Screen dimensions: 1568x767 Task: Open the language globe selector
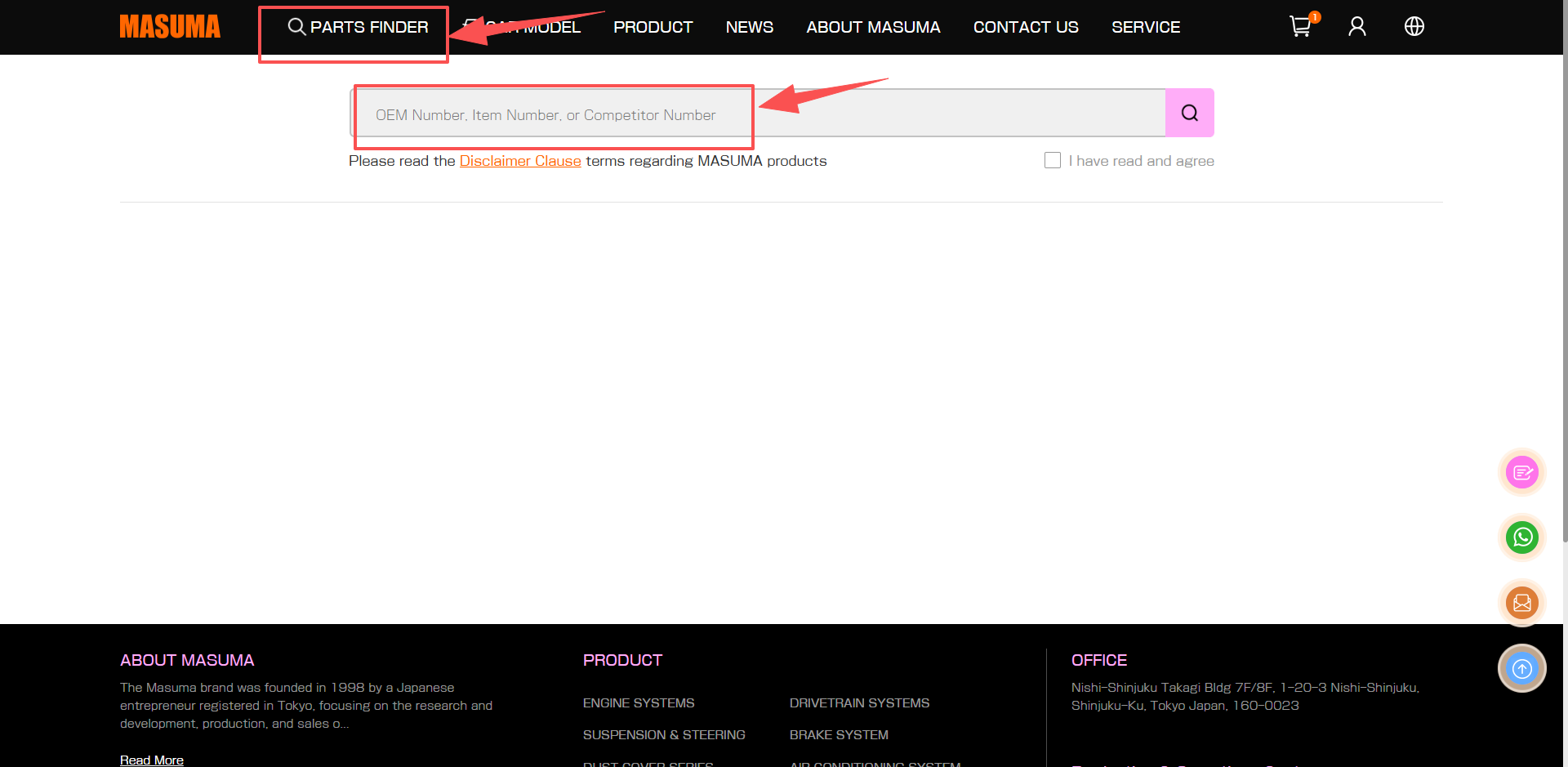click(1414, 27)
